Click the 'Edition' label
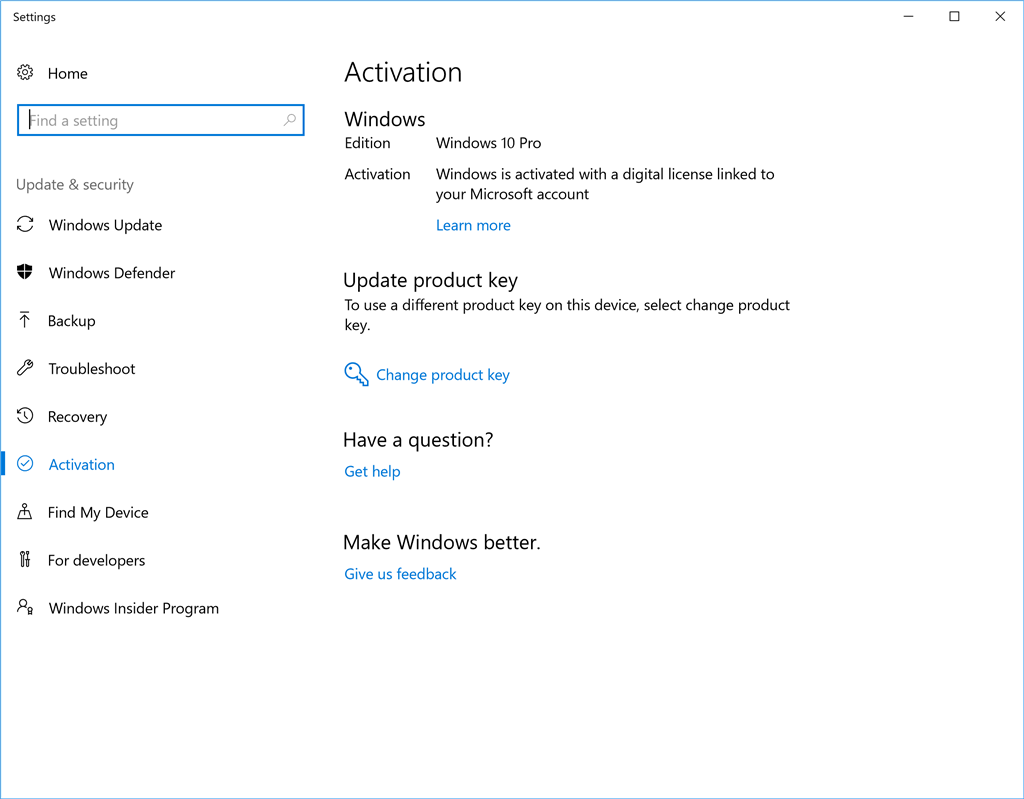 368,143
